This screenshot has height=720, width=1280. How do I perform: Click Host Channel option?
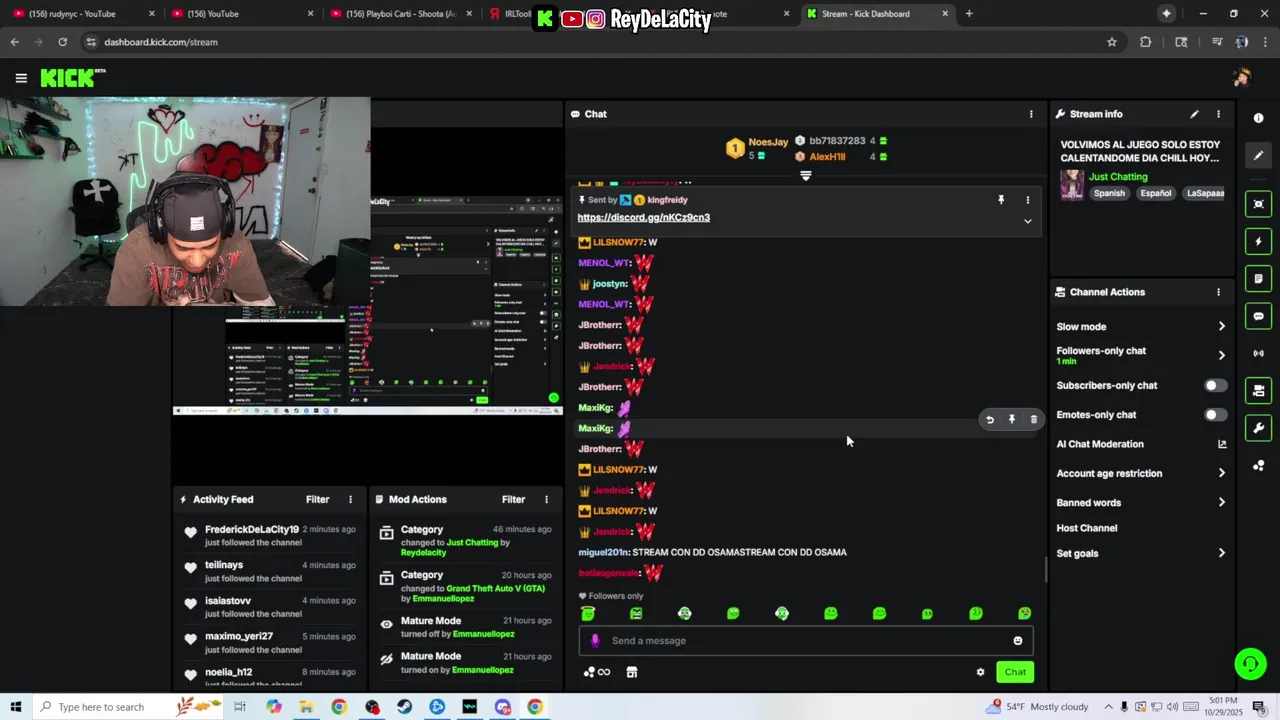point(1086,528)
